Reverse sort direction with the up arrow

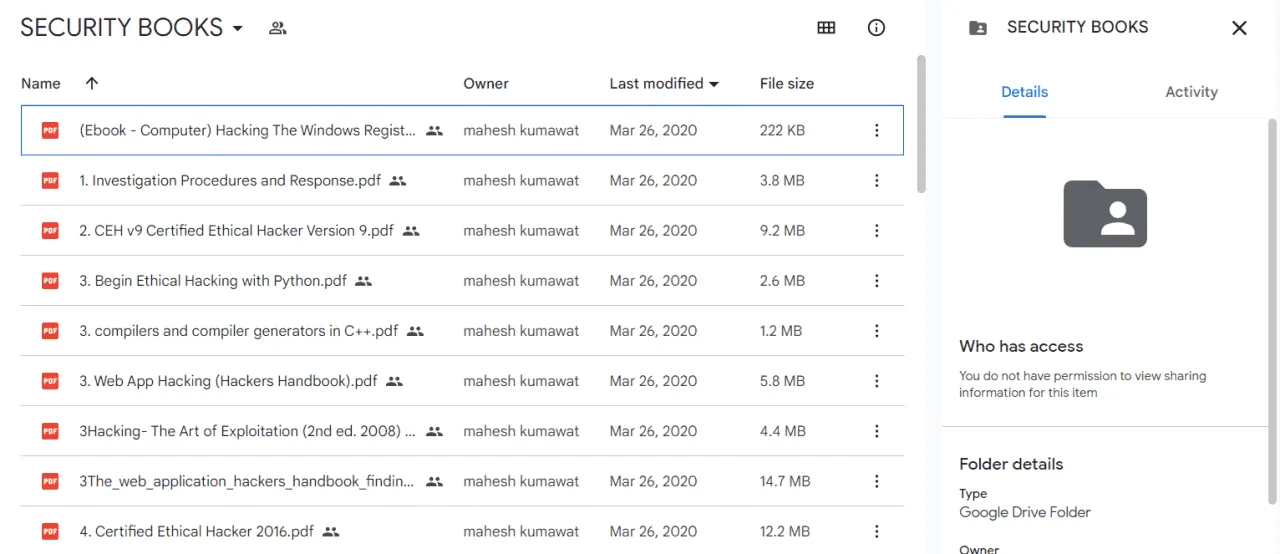pyautogui.click(x=92, y=84)
